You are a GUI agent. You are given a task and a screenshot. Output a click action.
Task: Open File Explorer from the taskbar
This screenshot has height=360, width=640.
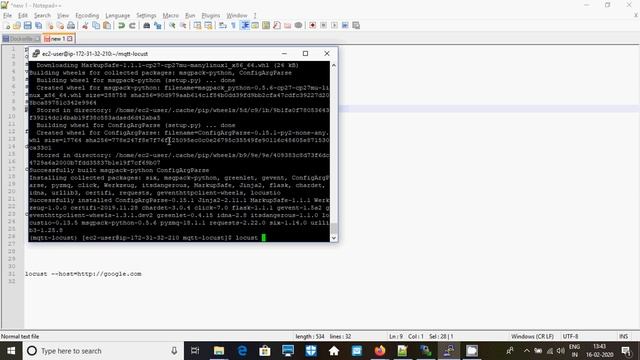click(x=219, y=351)
